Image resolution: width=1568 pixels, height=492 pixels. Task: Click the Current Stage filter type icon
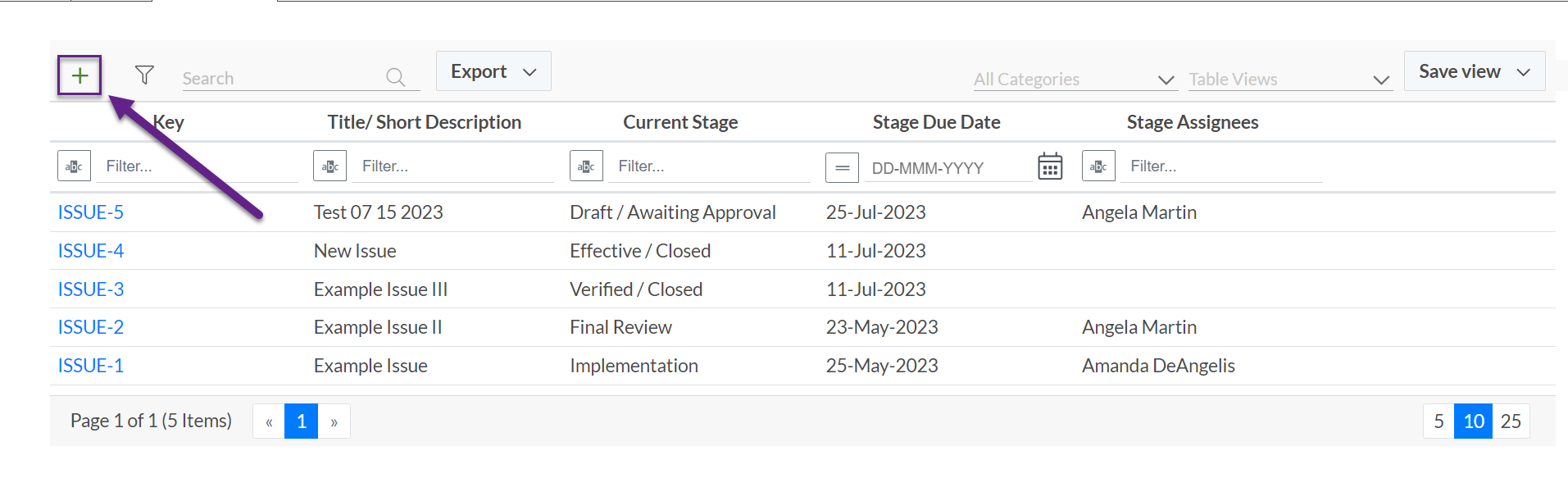[x=586, y=166]
